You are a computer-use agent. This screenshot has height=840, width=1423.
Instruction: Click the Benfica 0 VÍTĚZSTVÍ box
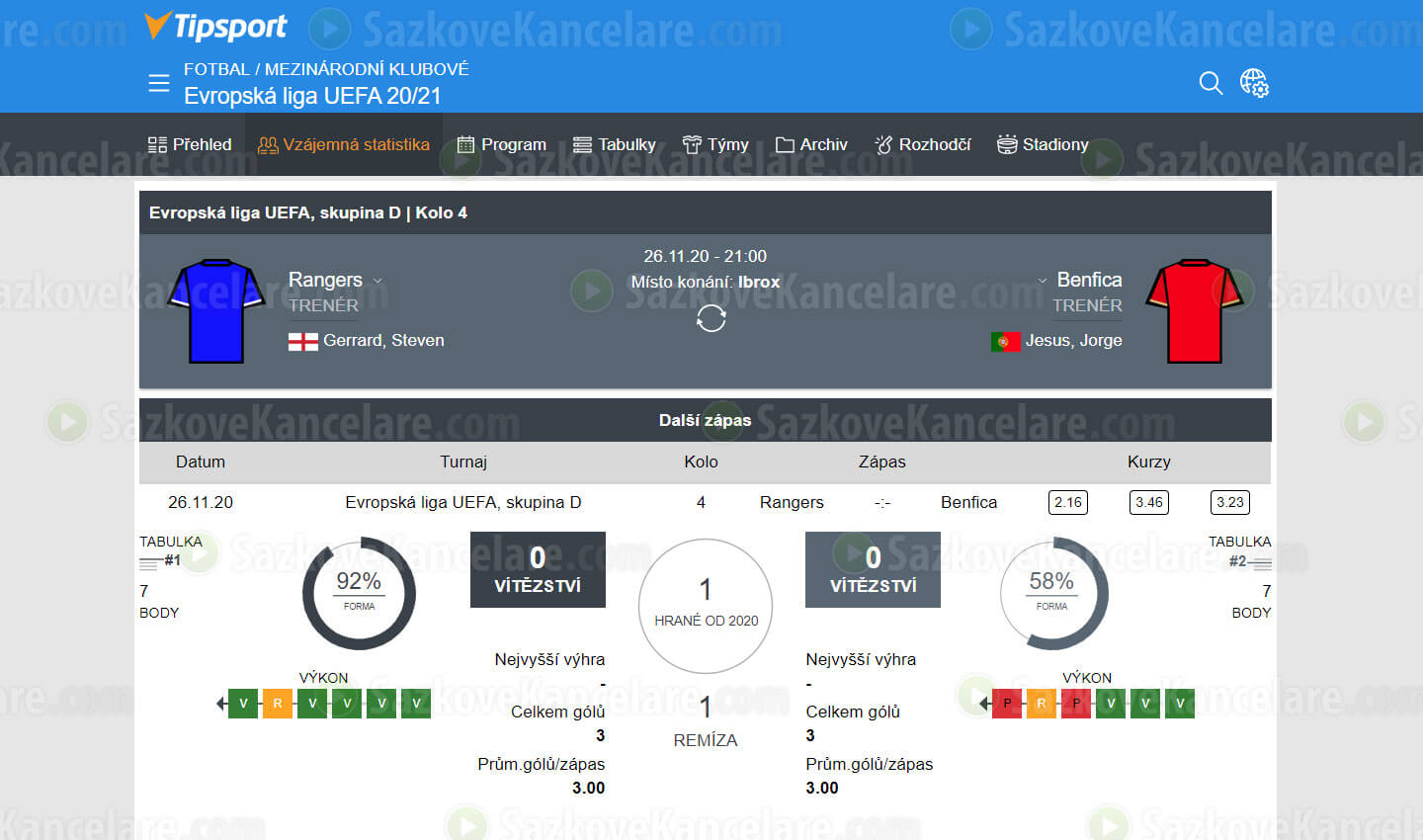click(x=873, y=569)
